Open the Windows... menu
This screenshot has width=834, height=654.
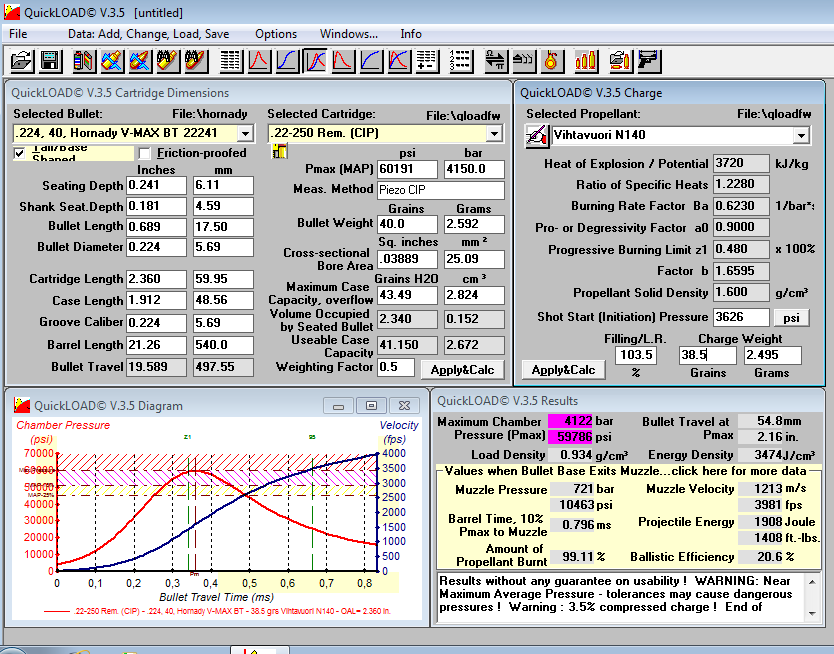coord(348,34)
